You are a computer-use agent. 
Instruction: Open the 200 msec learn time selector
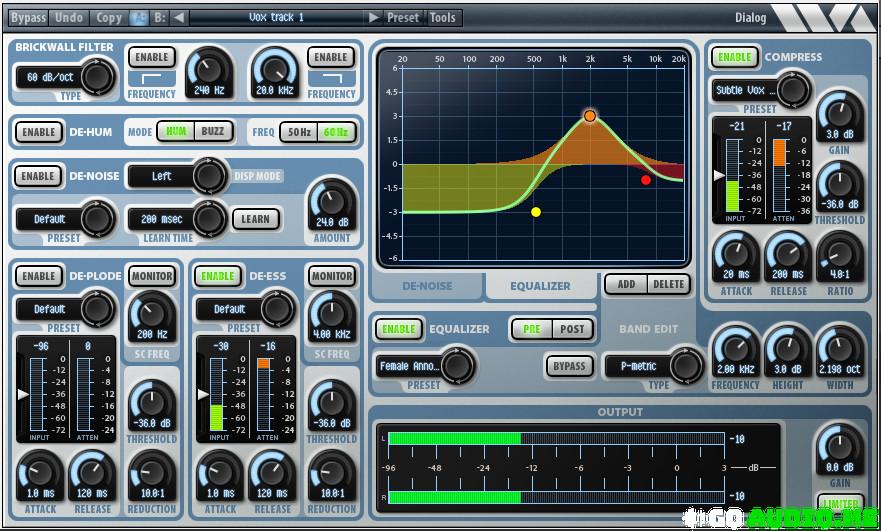[176, 219]
